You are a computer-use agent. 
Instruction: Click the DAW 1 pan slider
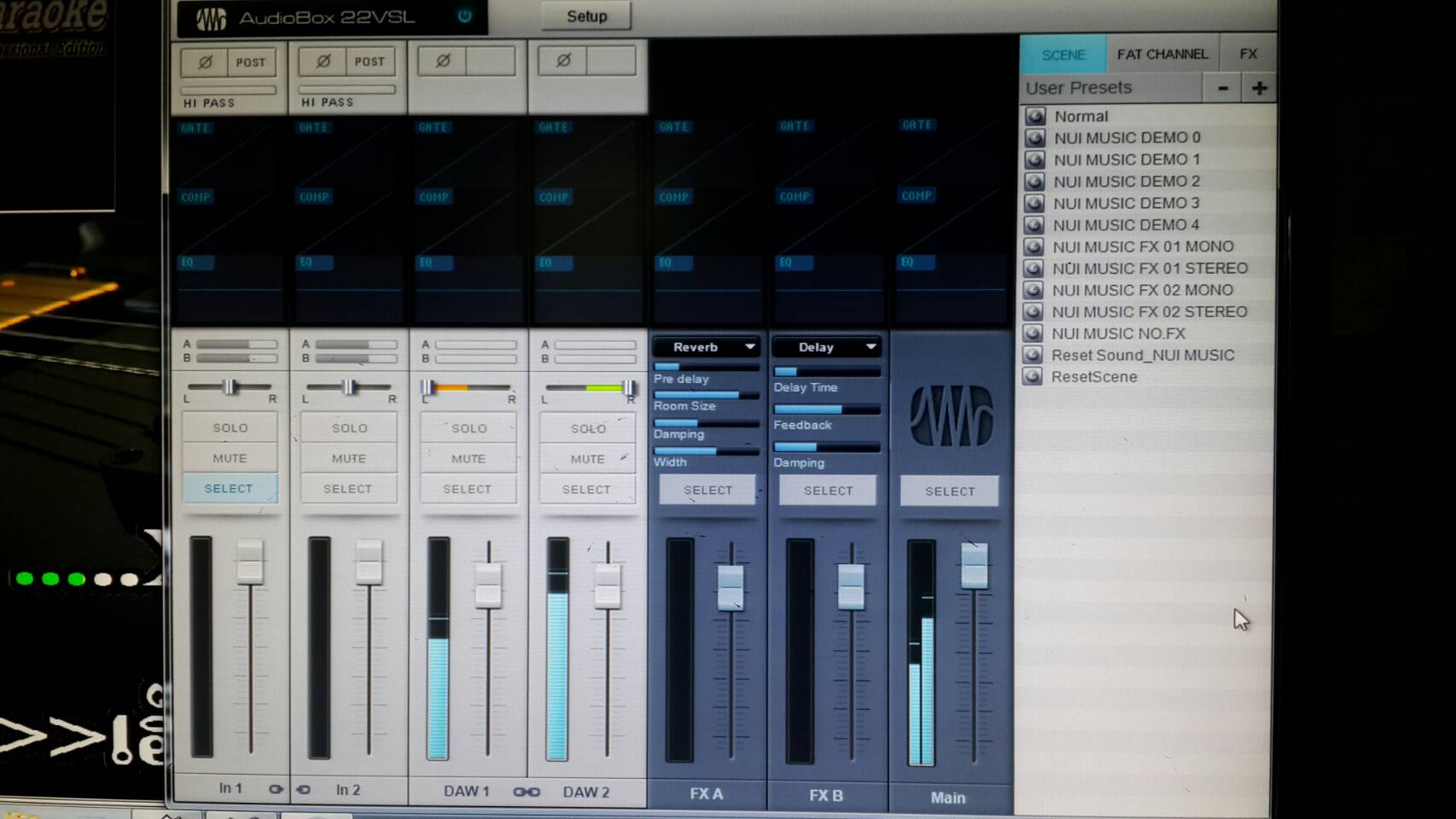coord(467,387)
